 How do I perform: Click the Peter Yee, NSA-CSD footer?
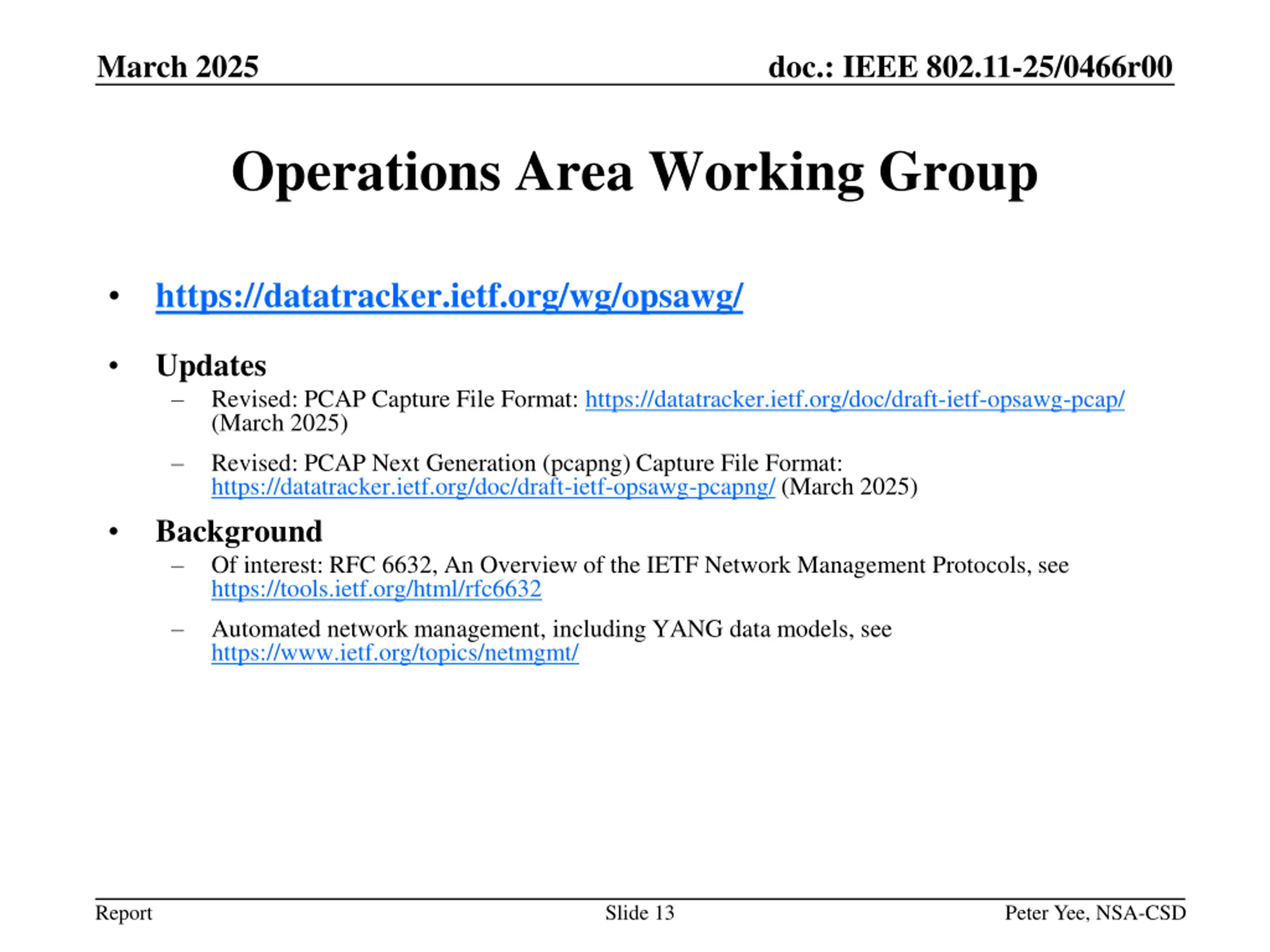(1095, 913)
